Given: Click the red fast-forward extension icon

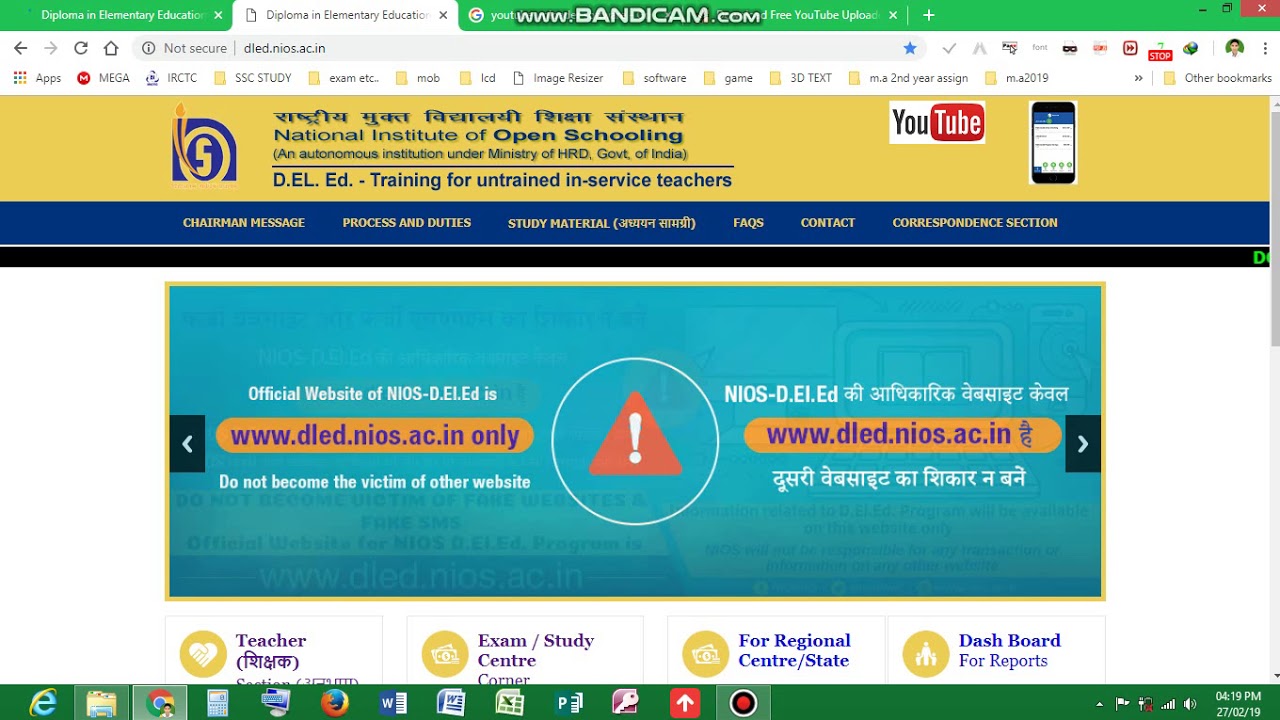Looking at the screenshot, I should 1130,48.
